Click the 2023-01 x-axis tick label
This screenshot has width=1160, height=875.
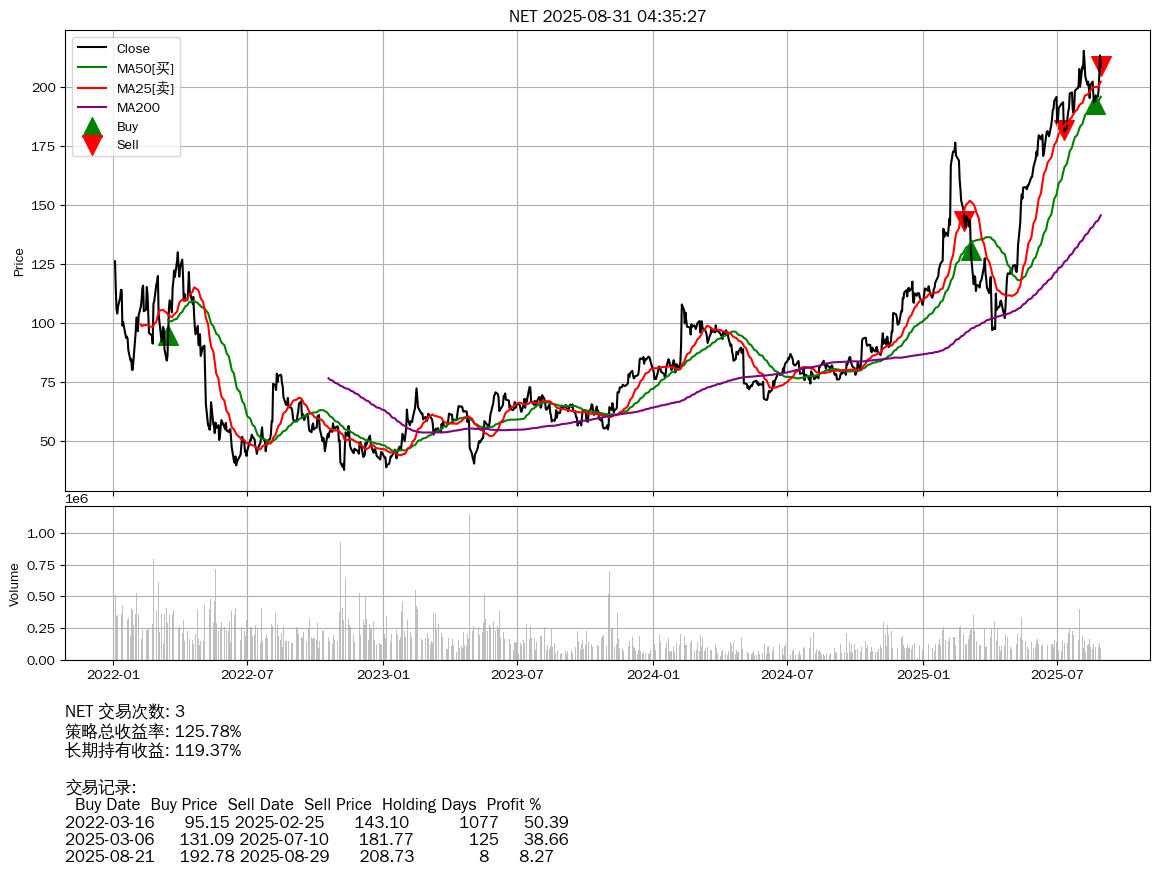[384, 675]
